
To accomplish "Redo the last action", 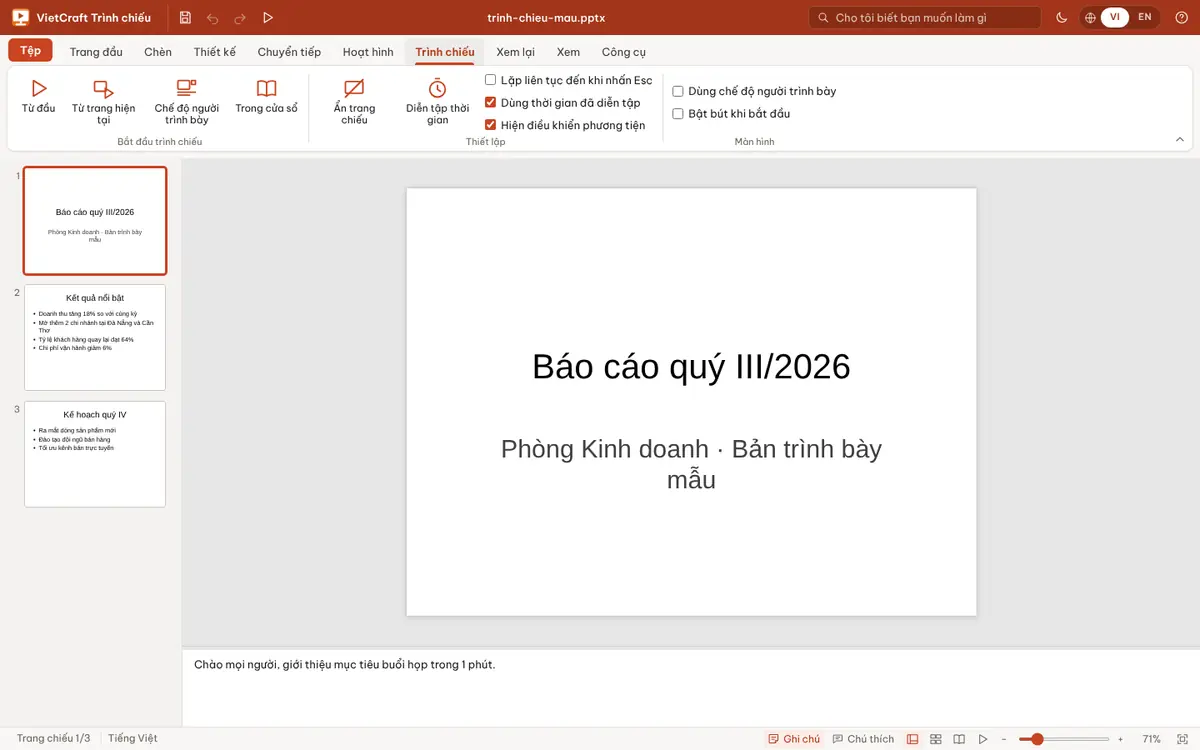I will pyautogui.click(x=240, y=17).
